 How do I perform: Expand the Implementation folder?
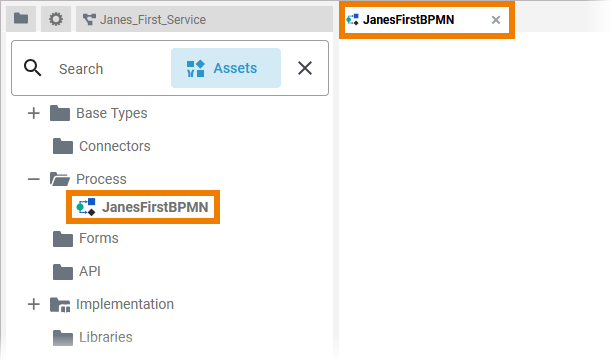pyautogui.click(x=34, y=304)
